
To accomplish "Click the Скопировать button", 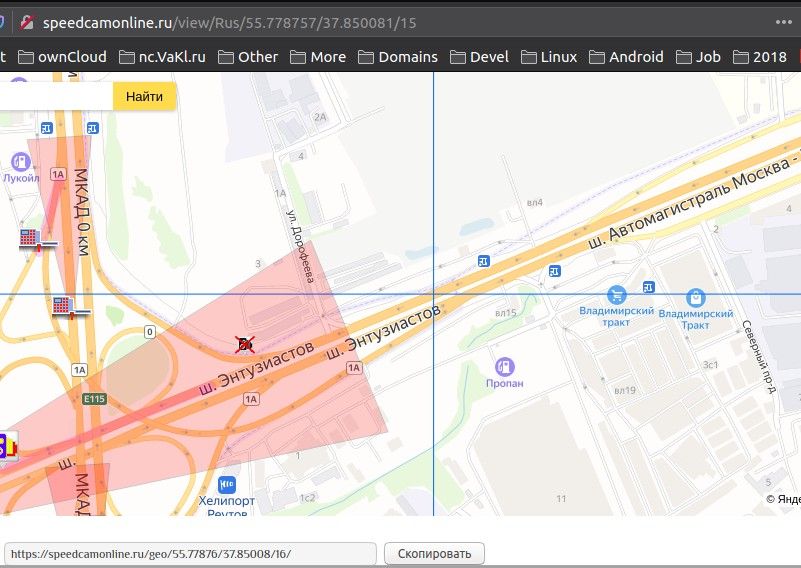I will 434,553.
